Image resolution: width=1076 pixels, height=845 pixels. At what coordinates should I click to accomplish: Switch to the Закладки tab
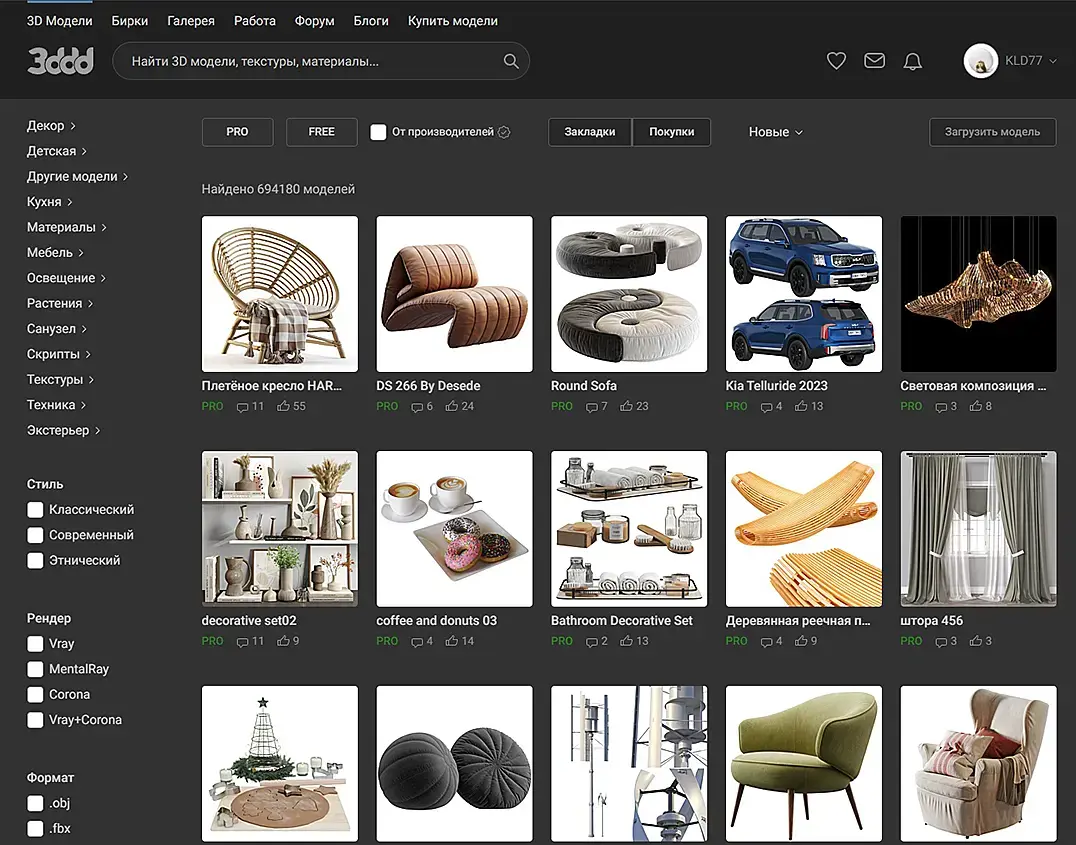589,132
